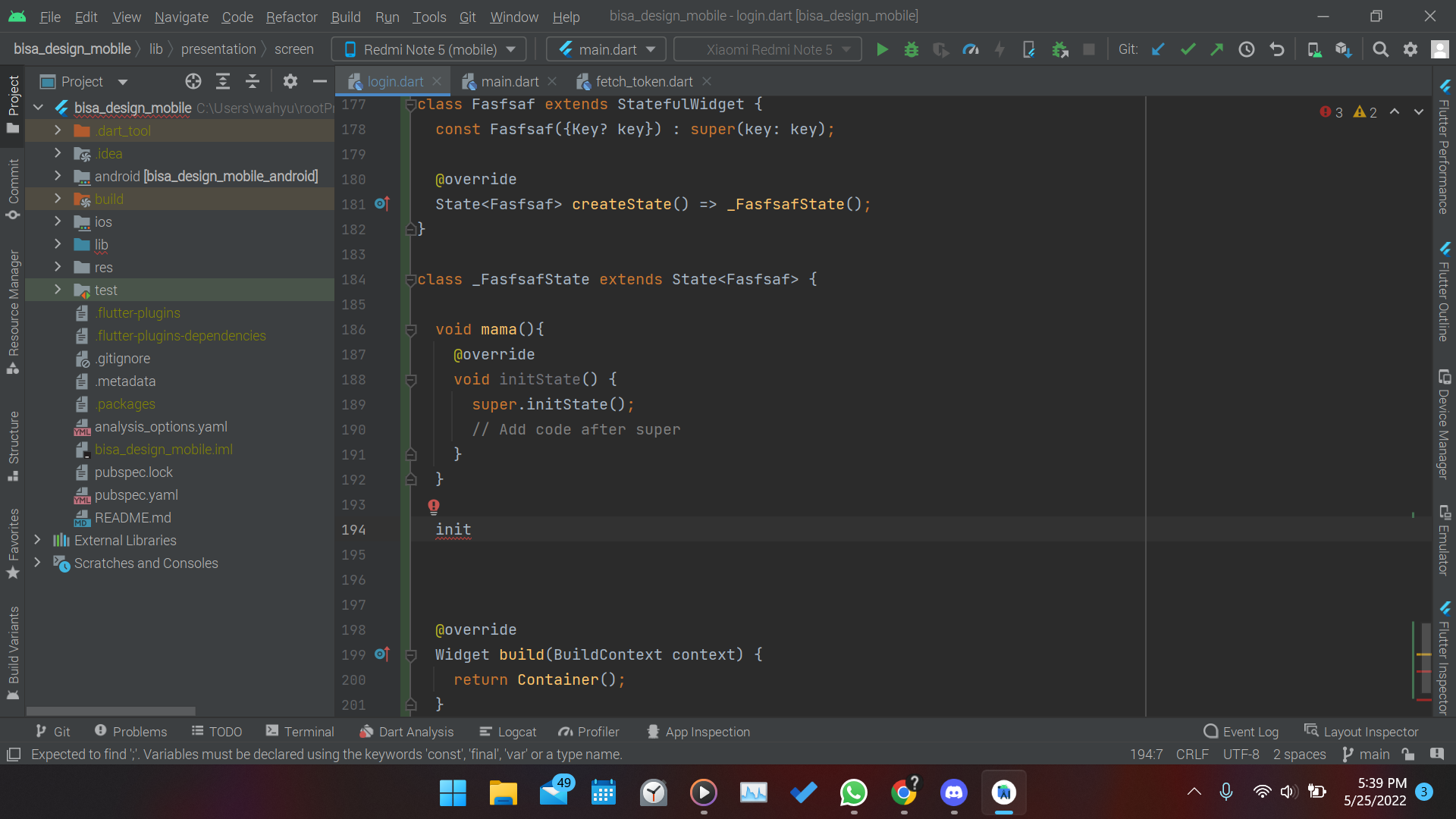Open main.dart run configuration dropdown
The image size is (1456, 819).
click(606, 49)
